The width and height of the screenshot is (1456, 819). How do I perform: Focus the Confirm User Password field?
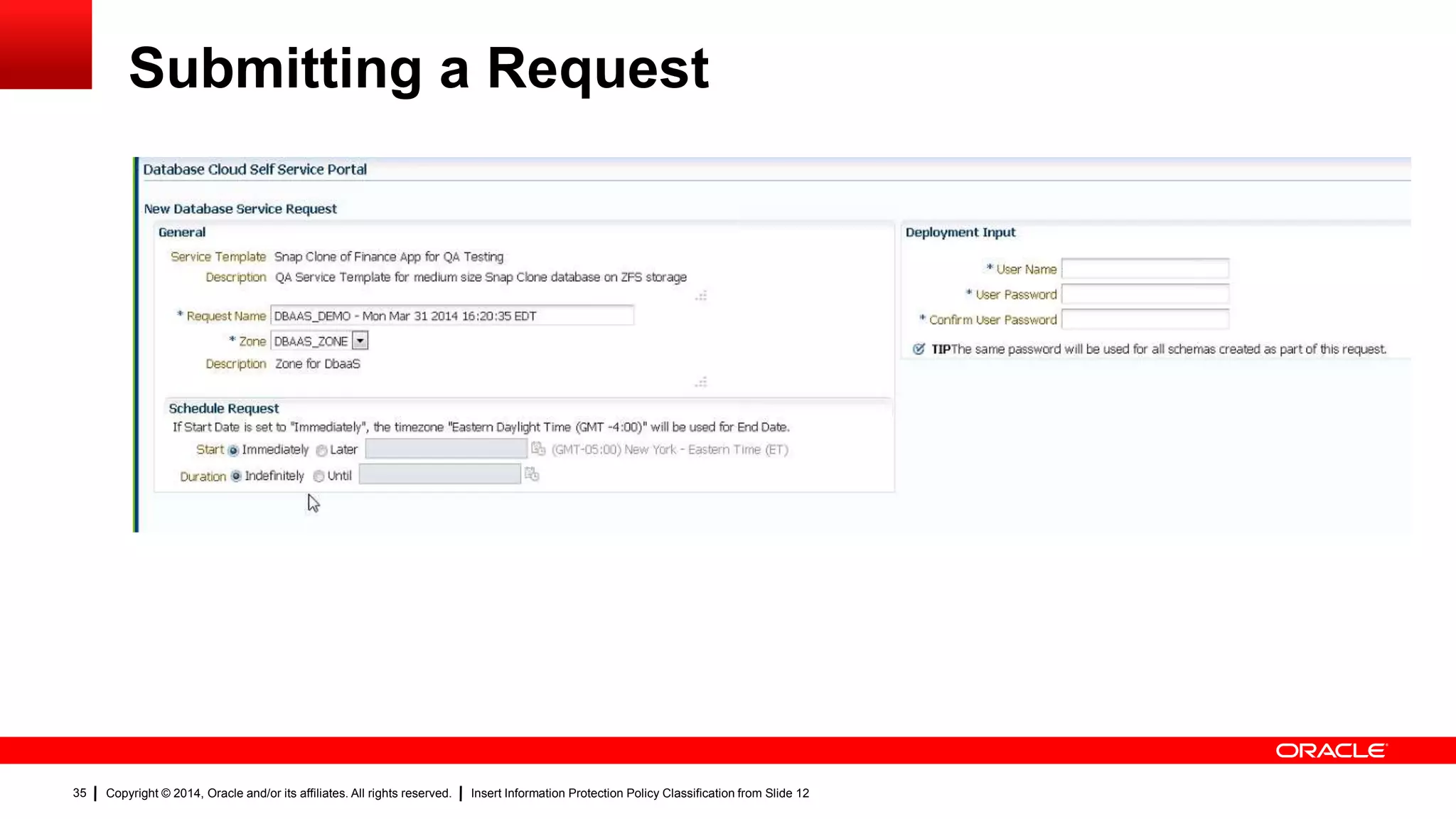(1145, 320)
